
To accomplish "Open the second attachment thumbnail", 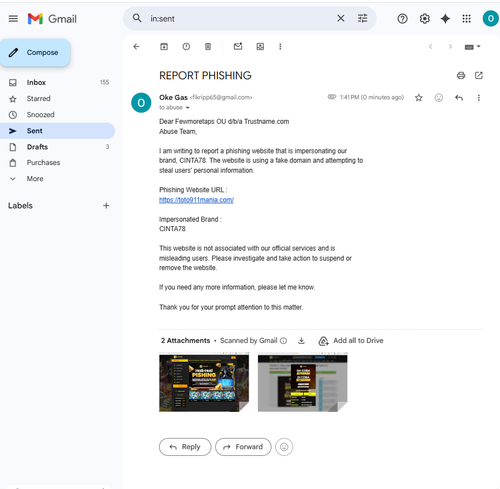I will click(x=302, y=383).
